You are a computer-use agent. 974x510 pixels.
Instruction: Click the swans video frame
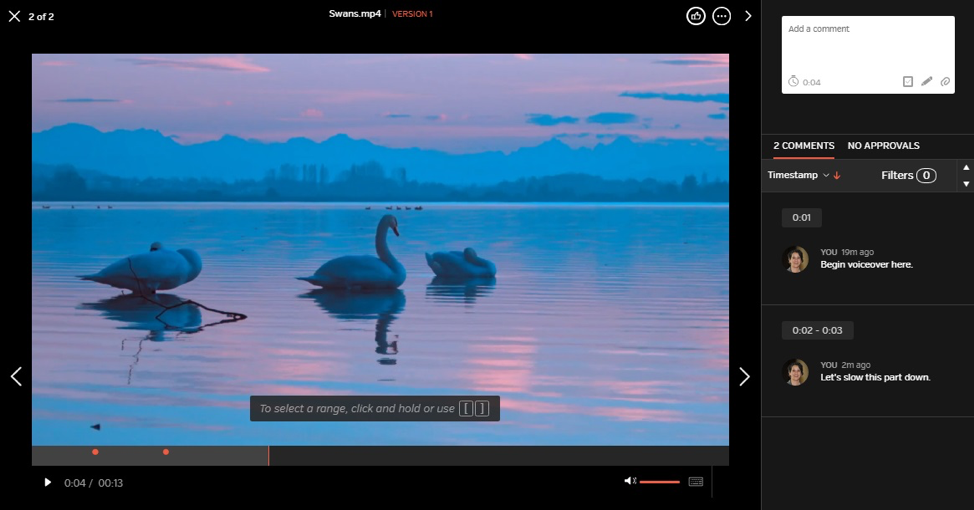click(380, 249)
